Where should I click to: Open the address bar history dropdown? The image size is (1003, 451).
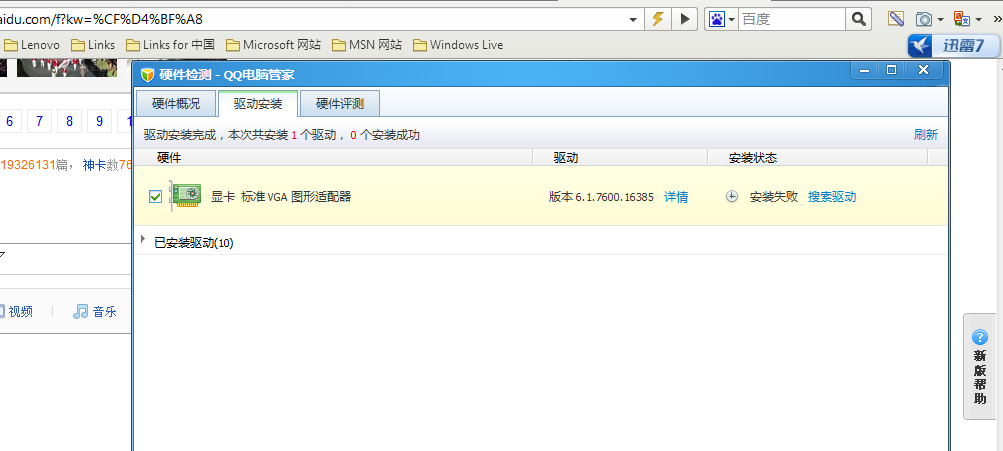pyautogui.click(x=633, y=19)
